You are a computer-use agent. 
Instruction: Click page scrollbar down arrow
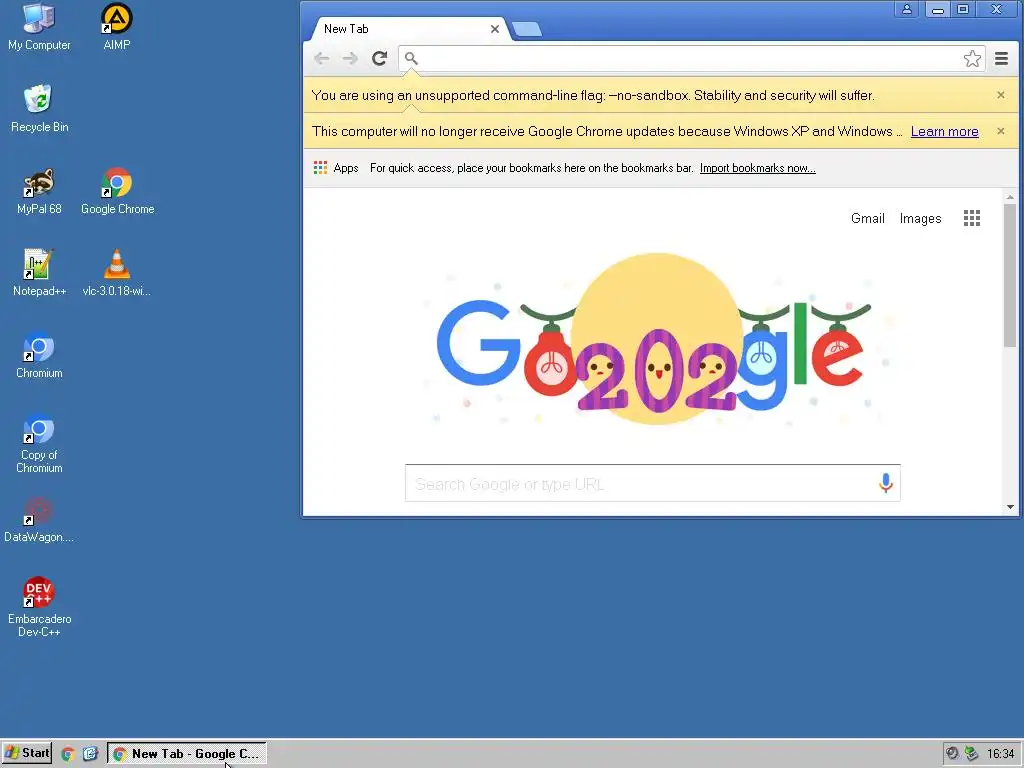(1010, 507)
